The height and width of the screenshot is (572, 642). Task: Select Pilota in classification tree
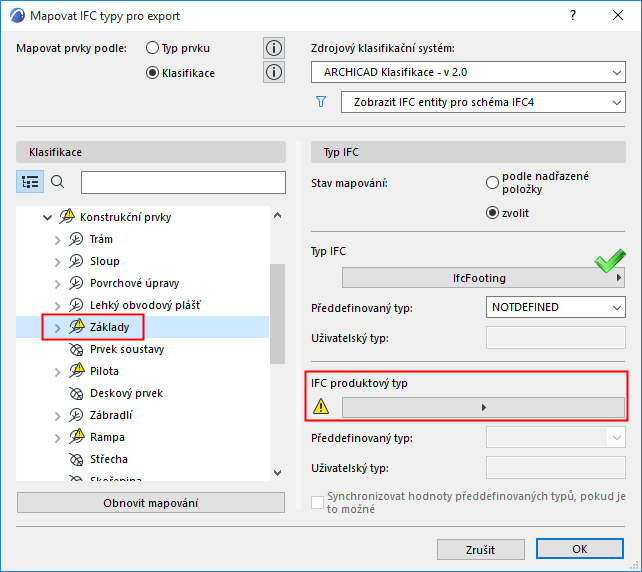tap(104, 371)
